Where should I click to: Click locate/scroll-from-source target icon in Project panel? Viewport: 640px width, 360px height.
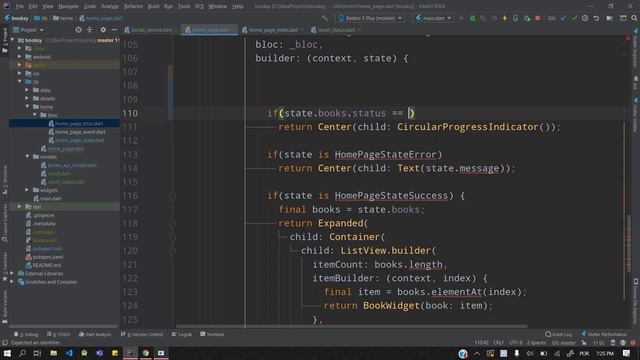coord(78,30)
